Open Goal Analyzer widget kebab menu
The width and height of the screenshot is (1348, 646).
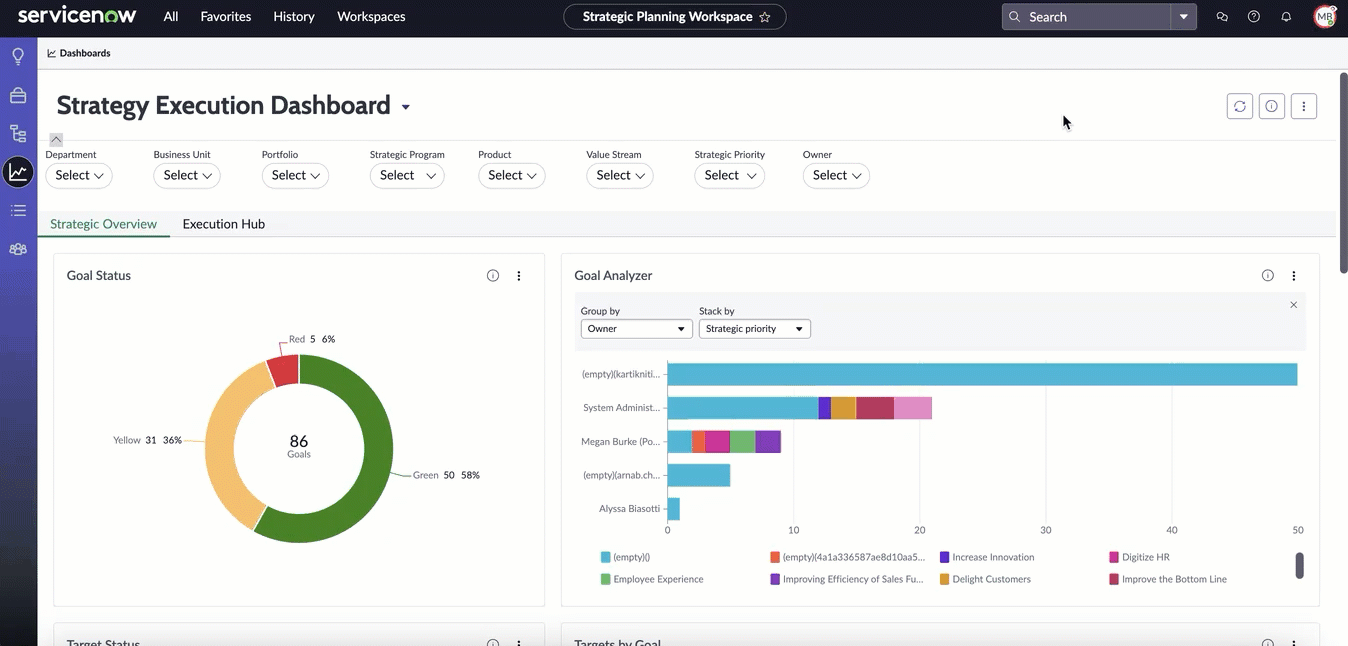click(1294, 276)
